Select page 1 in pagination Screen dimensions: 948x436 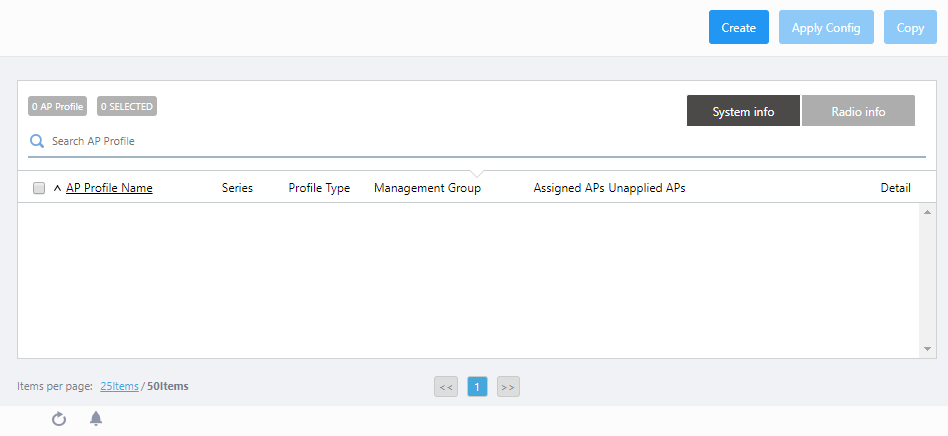tap(477, 387)
